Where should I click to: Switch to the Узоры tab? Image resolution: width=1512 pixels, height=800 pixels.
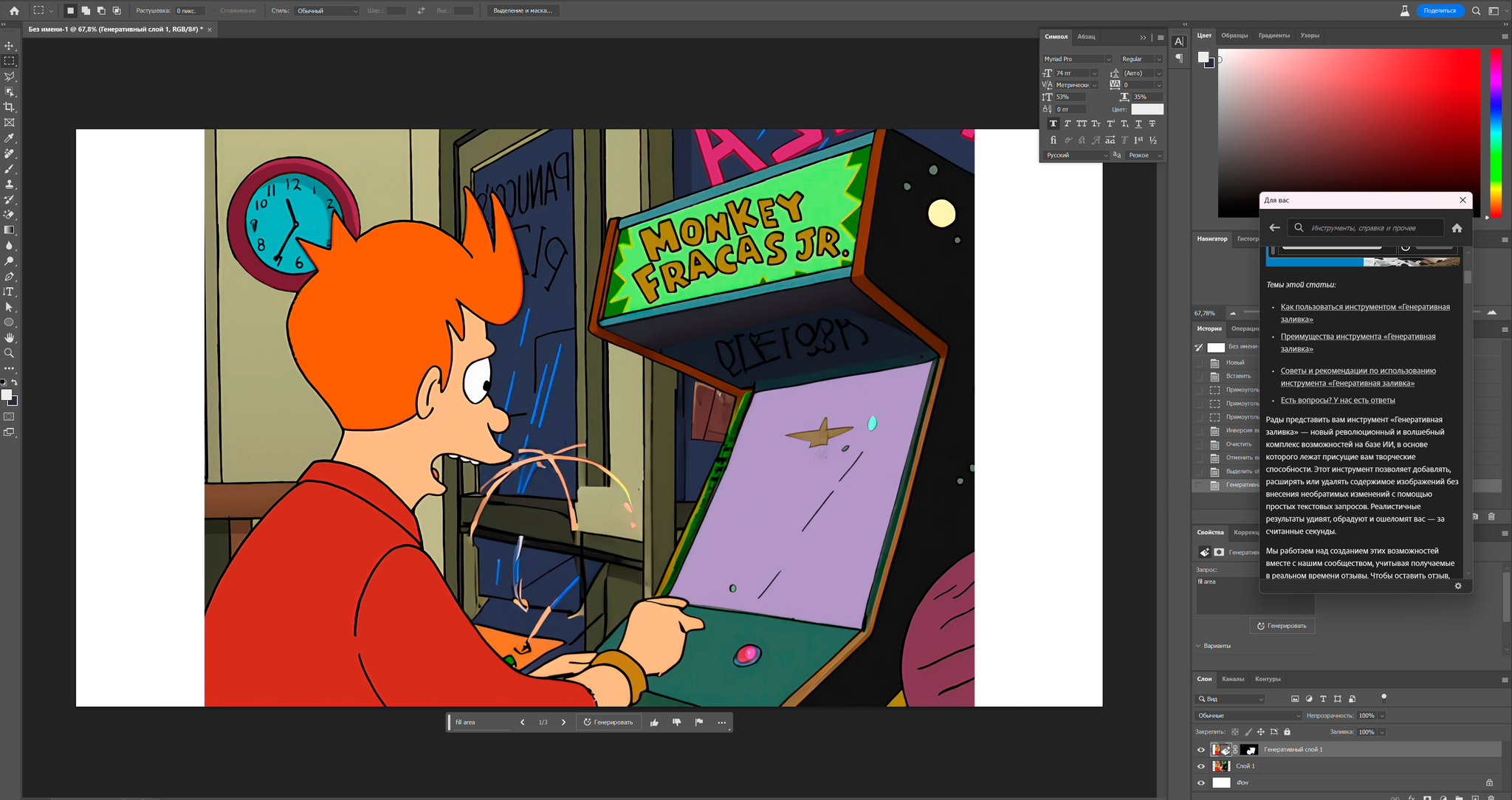(x=1310, y=35)
